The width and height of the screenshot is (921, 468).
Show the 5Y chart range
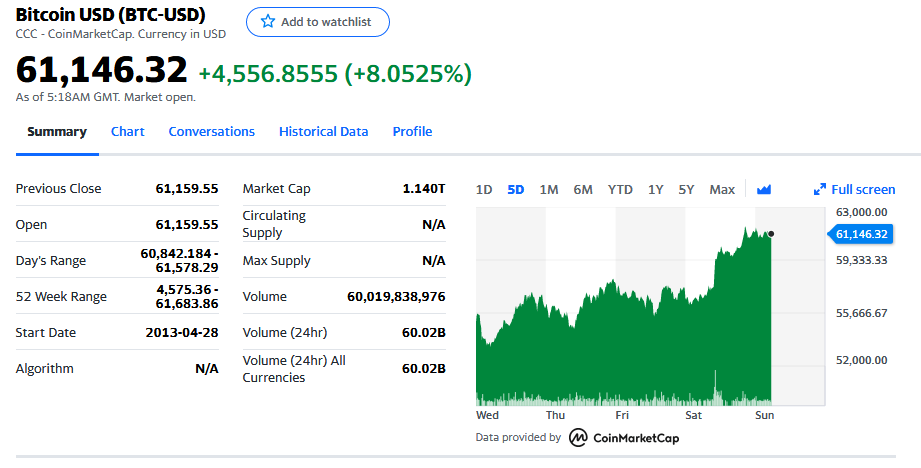click(686, 190)
